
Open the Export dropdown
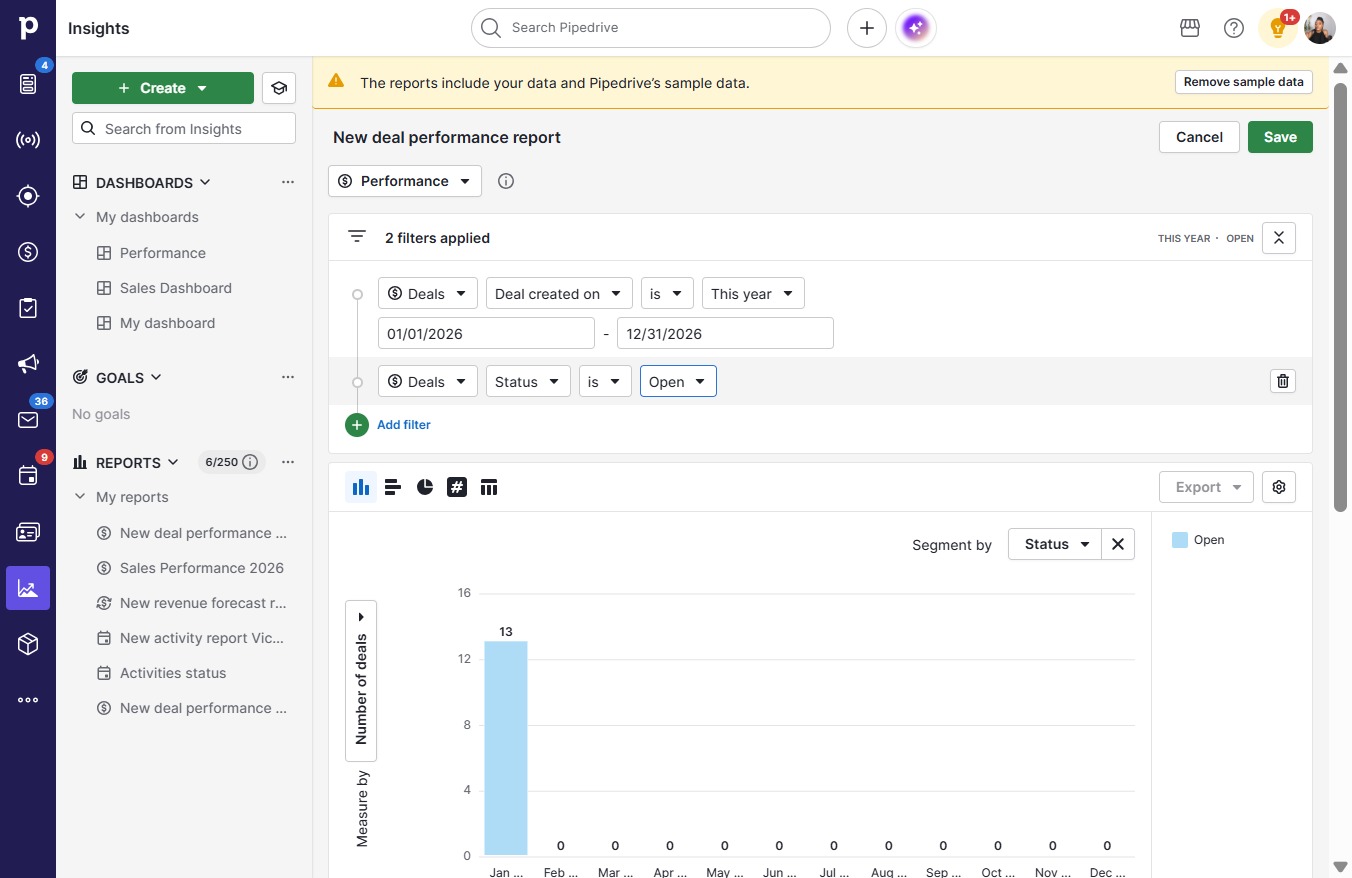tap(1207, 487)
